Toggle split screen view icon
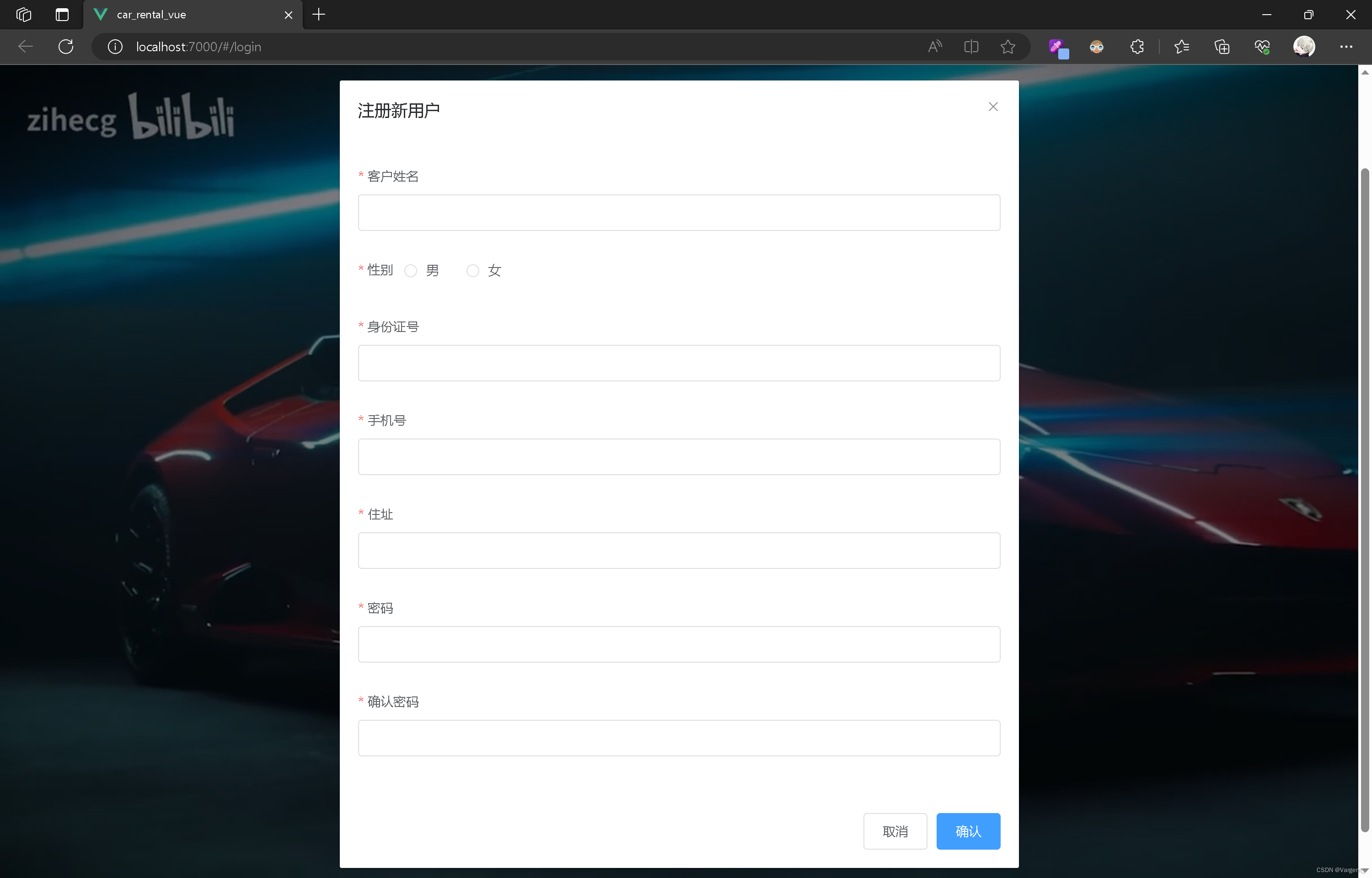The width and height of the screenshot is (1372, 878). pos(971,47)
